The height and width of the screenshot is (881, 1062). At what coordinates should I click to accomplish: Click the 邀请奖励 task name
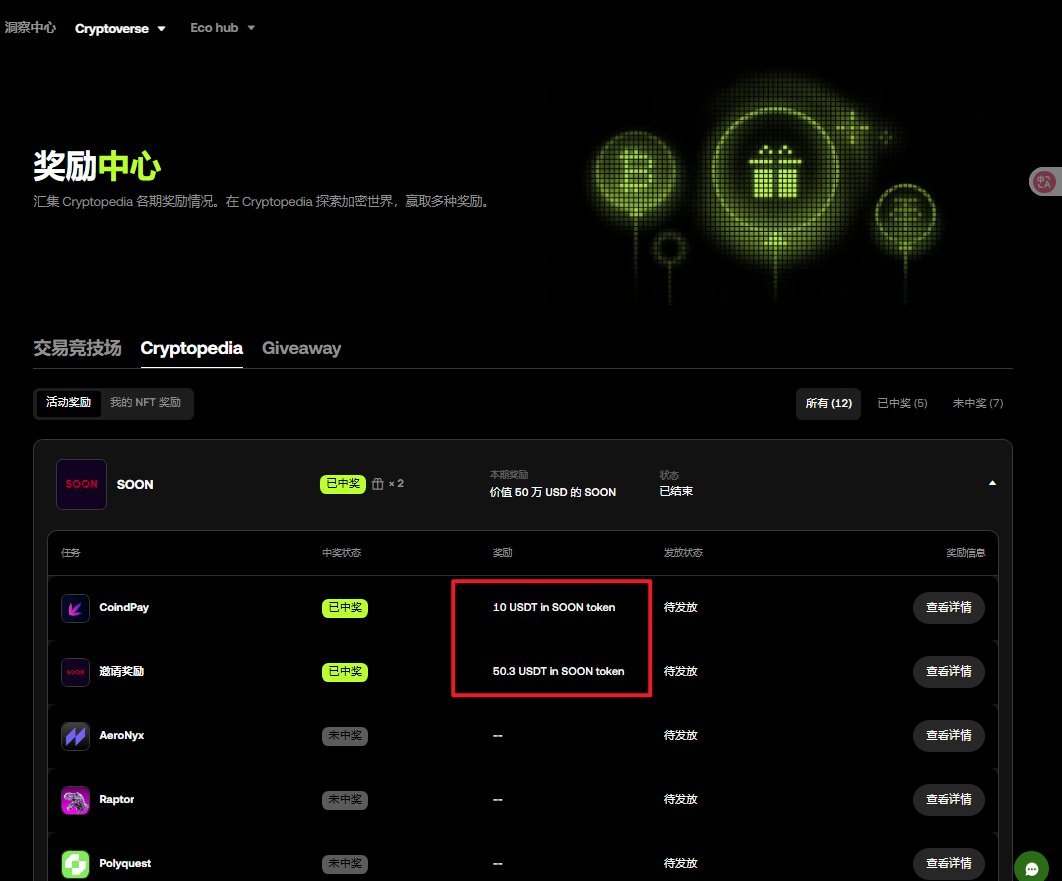[x=121, y=671]
